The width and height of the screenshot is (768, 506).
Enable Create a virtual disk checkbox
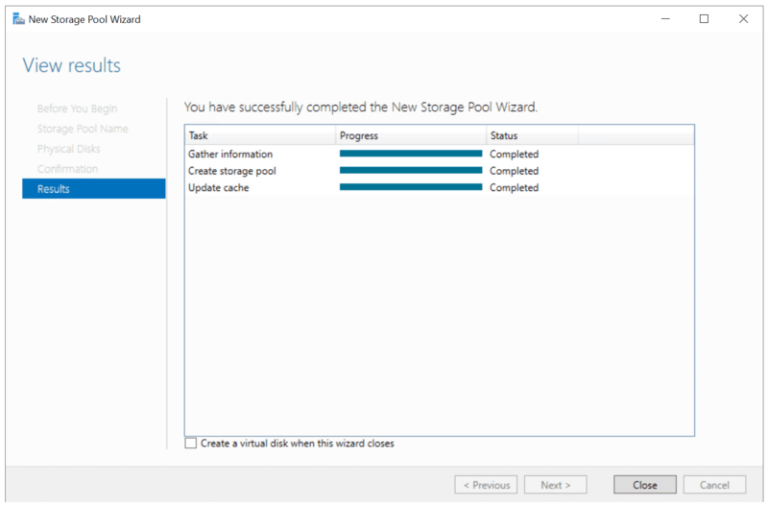(191, 443)
